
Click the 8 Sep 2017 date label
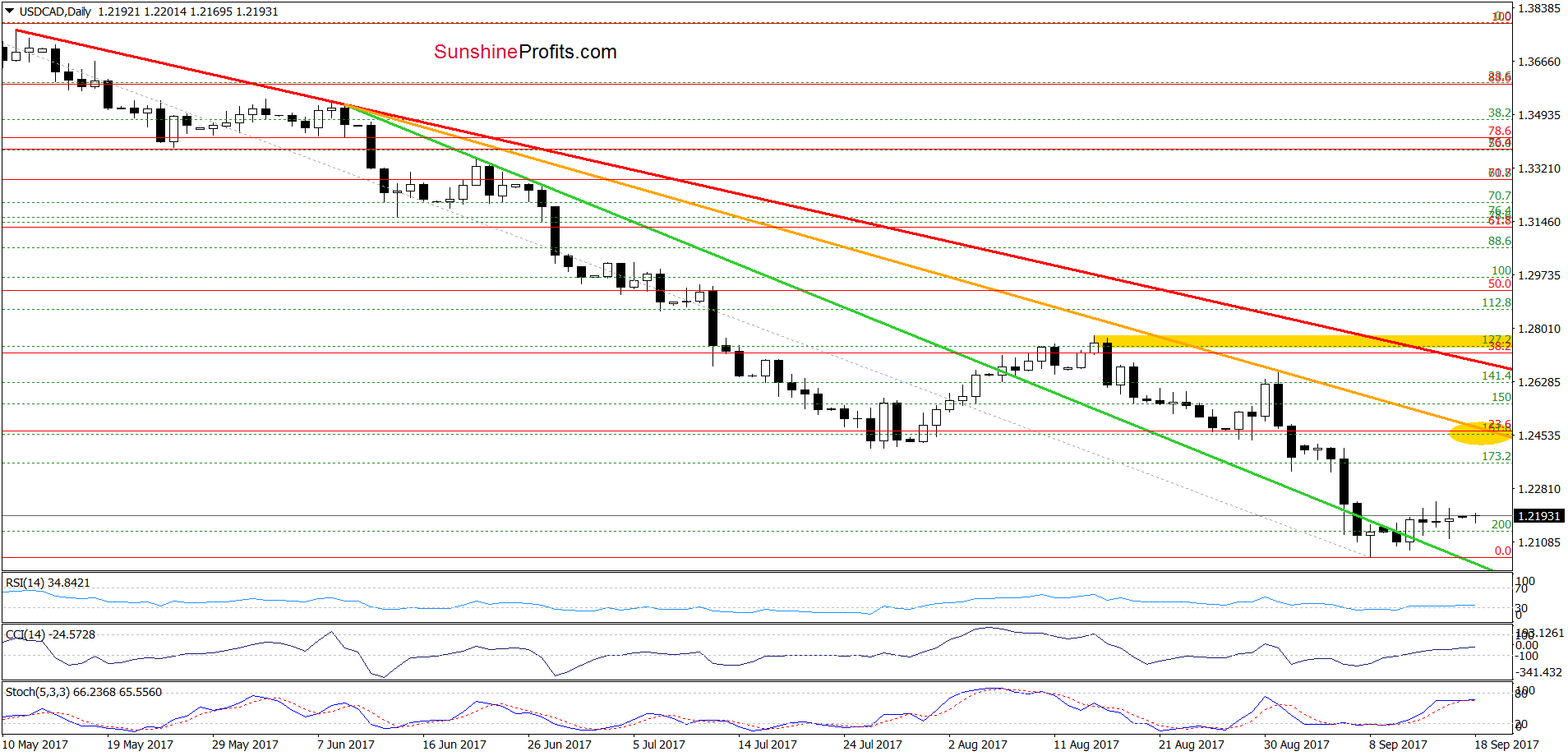click(1398, 744)
